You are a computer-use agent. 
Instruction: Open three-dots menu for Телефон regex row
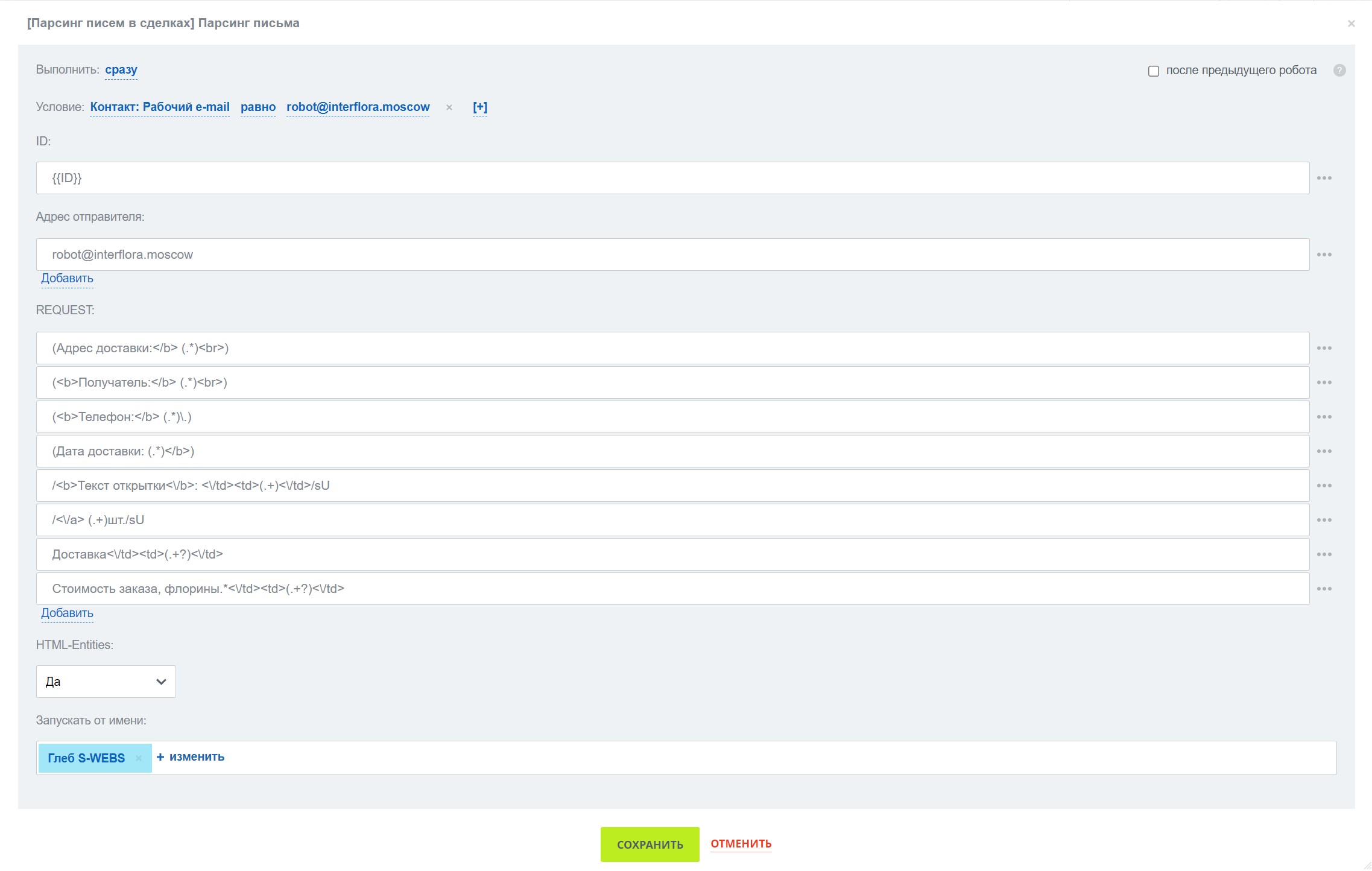[1324, 417]
